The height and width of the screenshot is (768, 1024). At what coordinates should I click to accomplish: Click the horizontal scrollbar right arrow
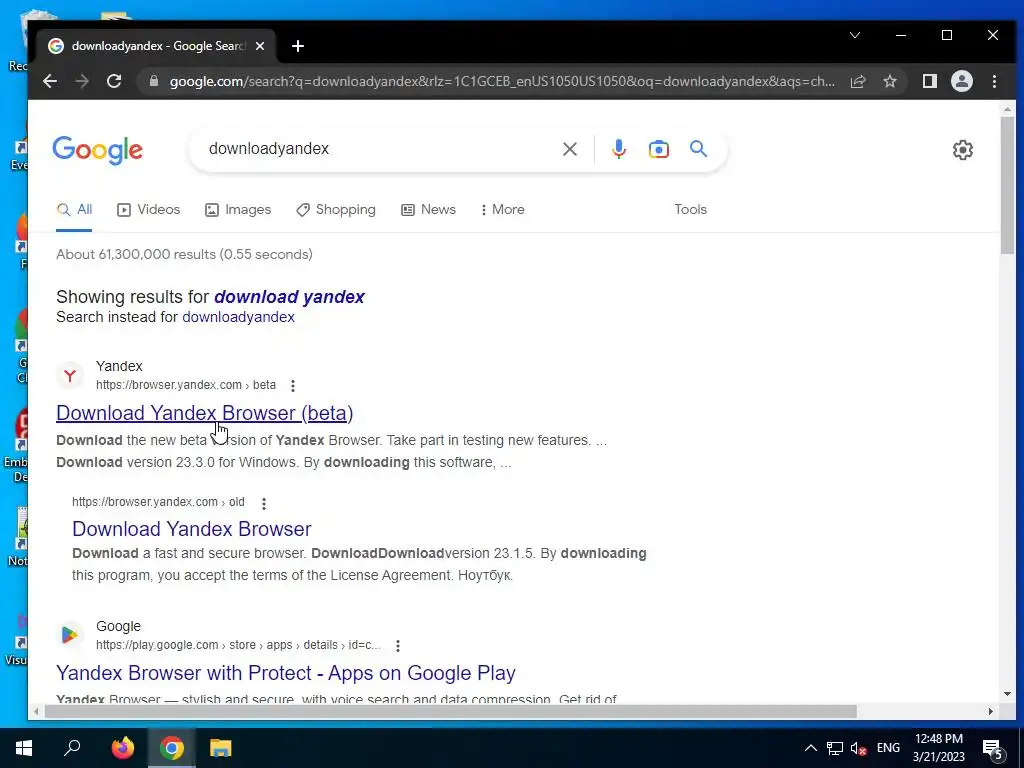[x=990, y=711]
